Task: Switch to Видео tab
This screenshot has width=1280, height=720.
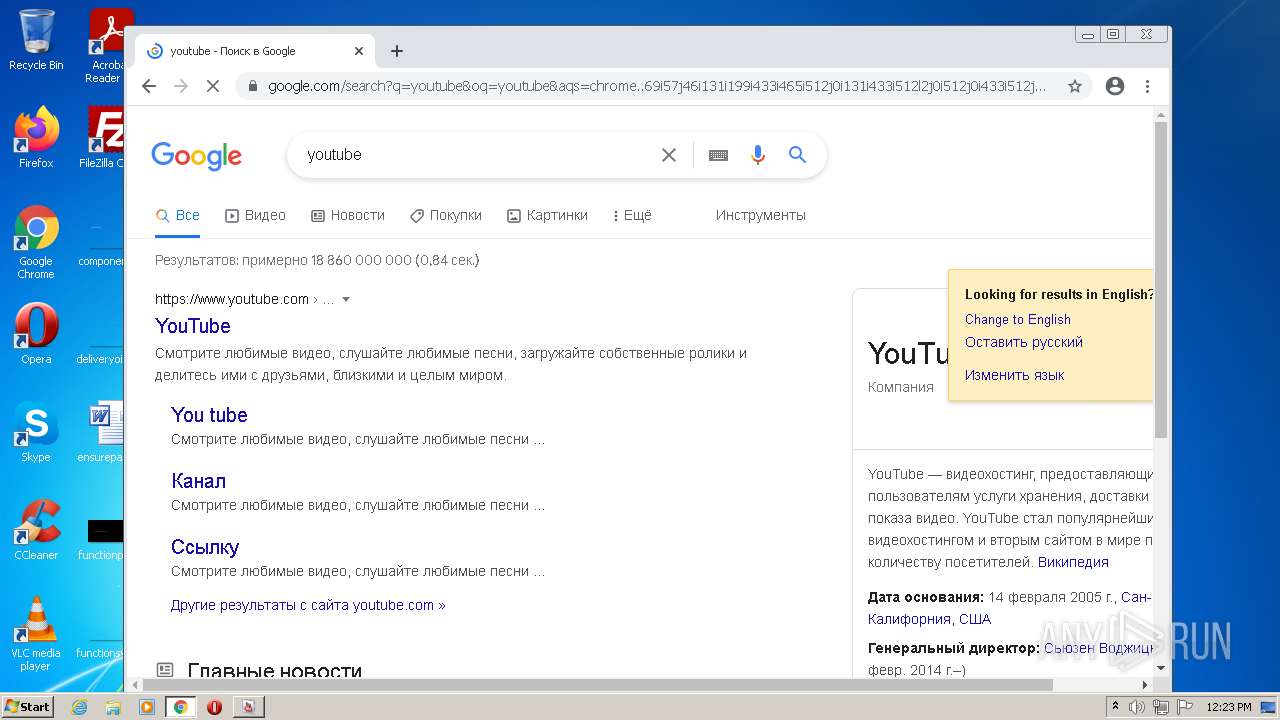Action: point(255,215)
